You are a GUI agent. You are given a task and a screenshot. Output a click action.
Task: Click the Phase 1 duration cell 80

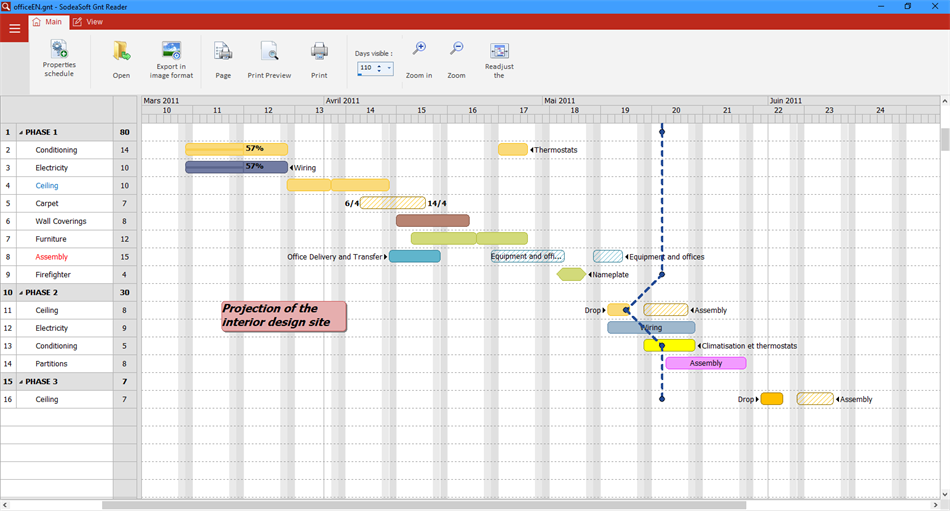125,132
